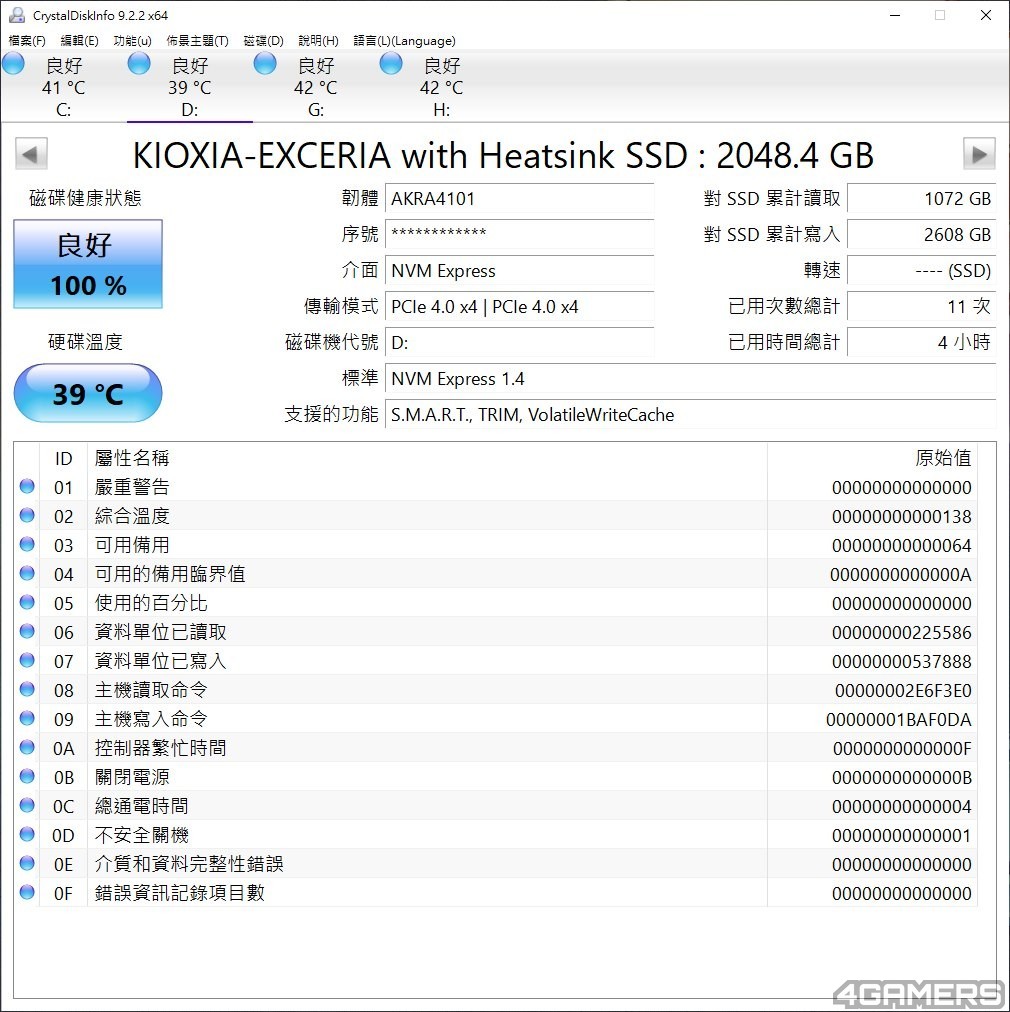
Task: Click the 標準 field NVM Express 1.4
Action: pyautogui.click(x=691, y=379)
